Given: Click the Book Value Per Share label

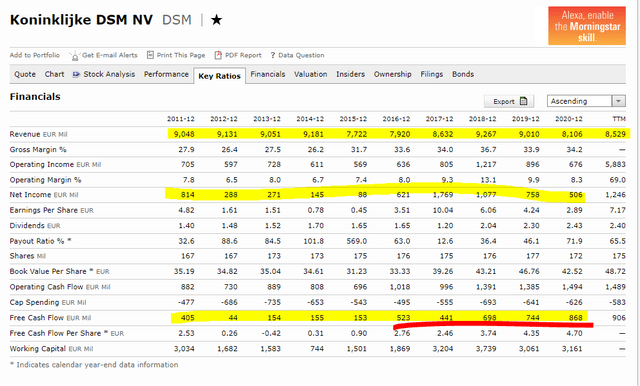Looking at the screenshot, I should (x=59, y=272).
